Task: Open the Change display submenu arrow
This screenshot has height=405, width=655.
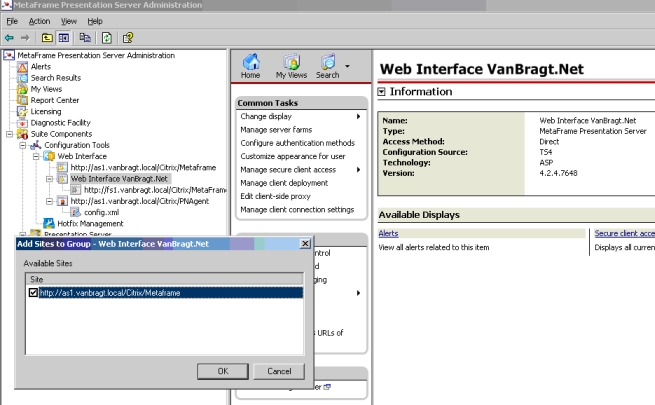Action: pos(358,116)
